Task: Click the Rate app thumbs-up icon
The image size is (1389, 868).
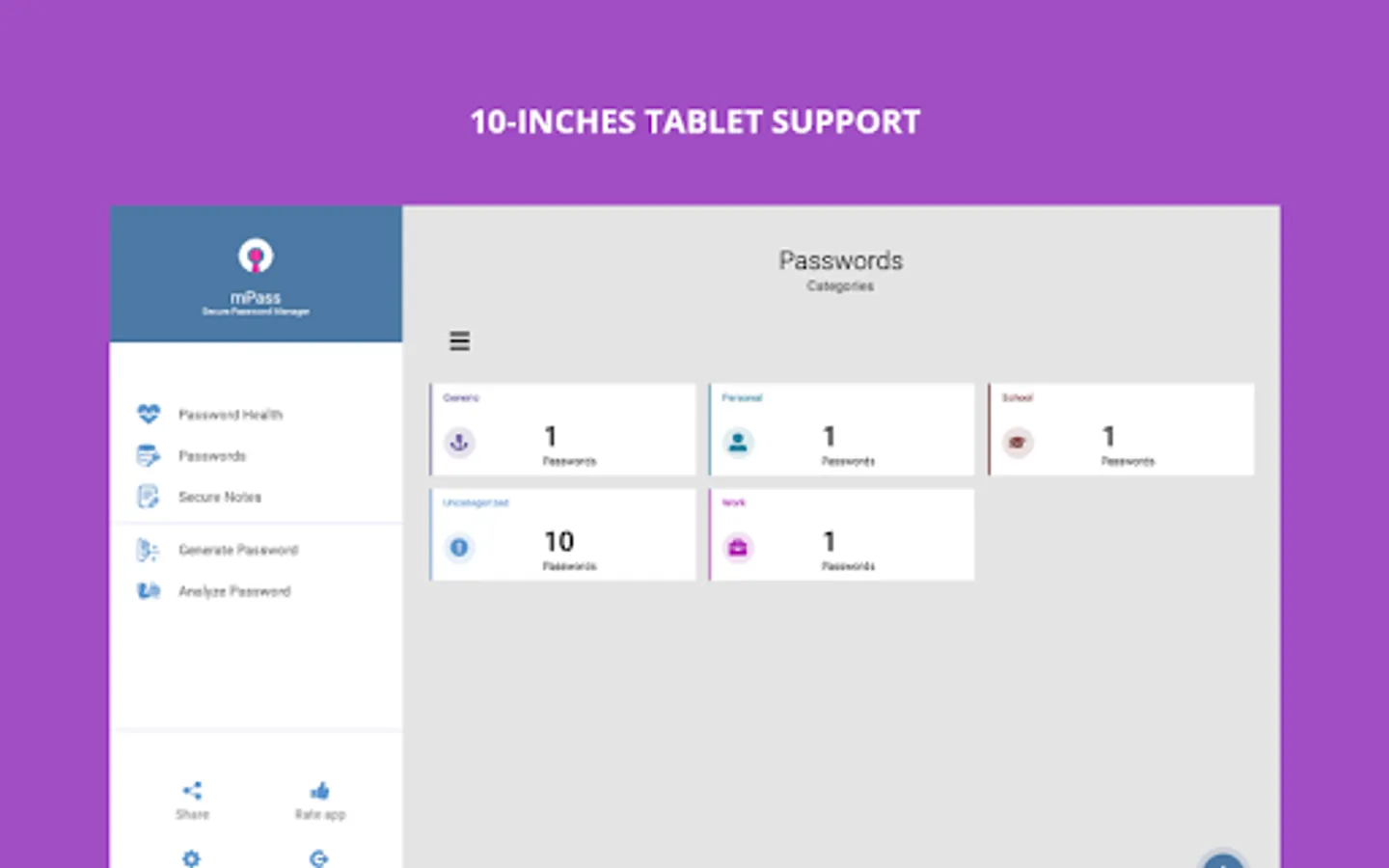Action: (320, 791)
